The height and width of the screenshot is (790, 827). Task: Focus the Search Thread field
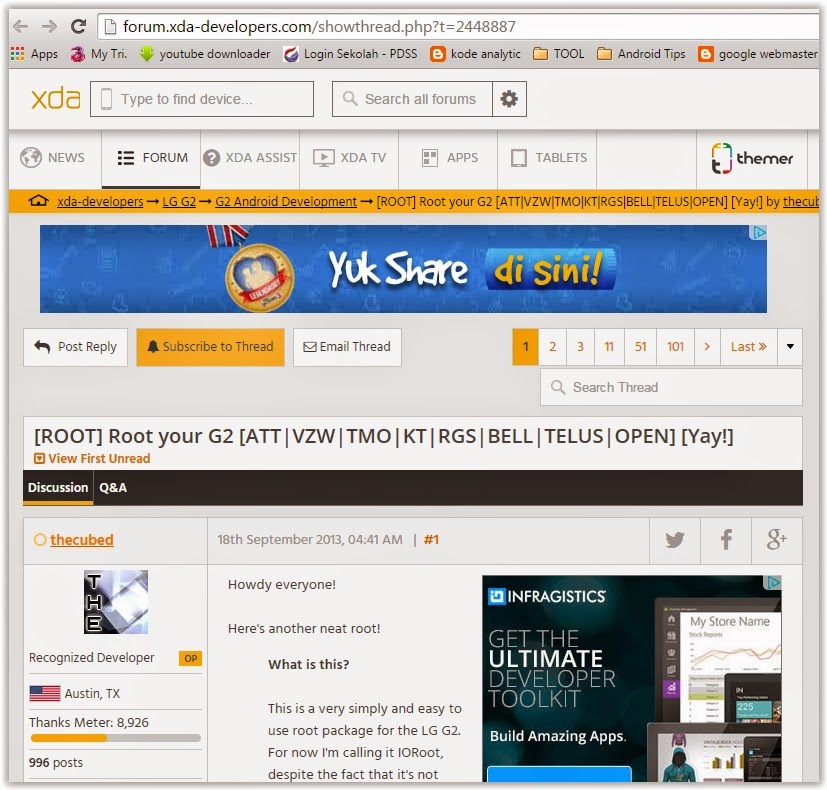point(671,387)
